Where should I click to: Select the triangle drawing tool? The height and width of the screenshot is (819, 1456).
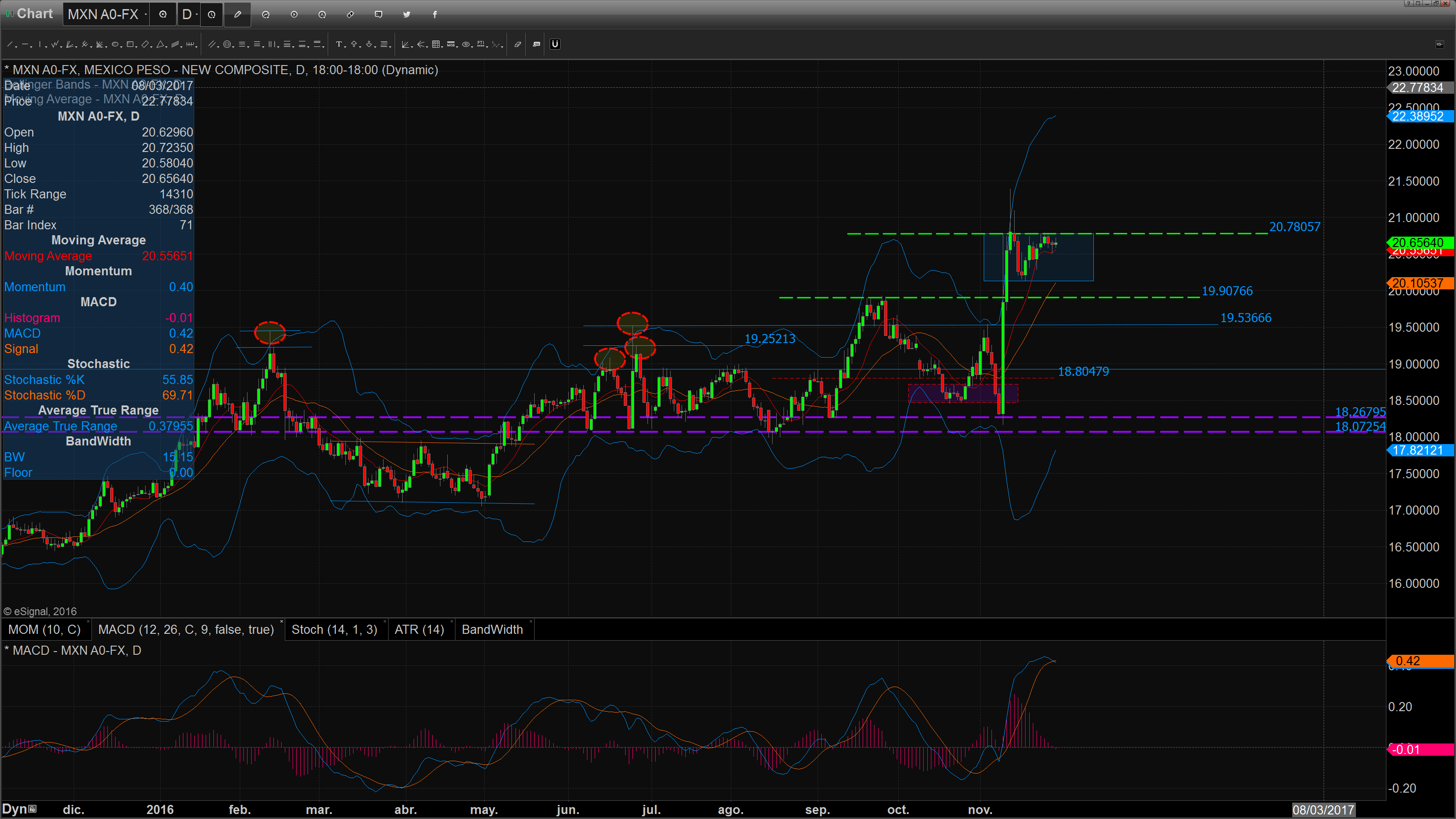click(160, 44)
